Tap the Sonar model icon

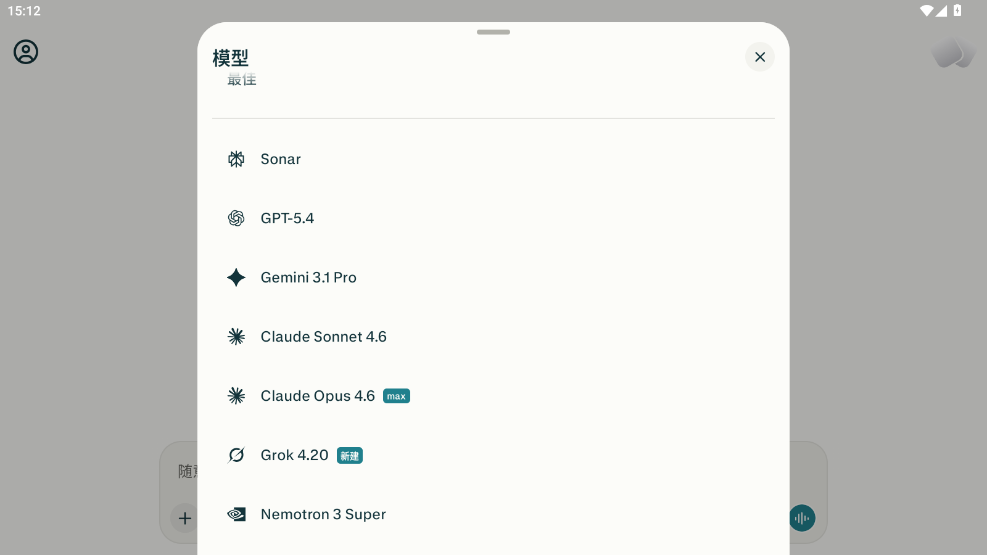pyautogui.click(x=236, y=159)
